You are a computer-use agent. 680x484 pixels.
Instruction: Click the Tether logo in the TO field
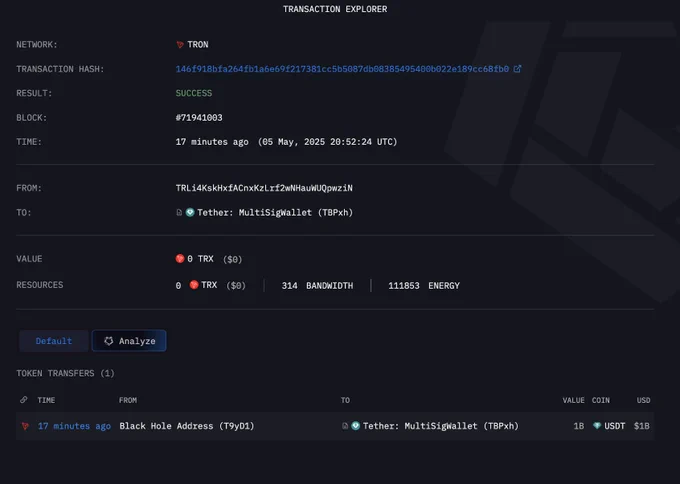click(x=190, y=213)
